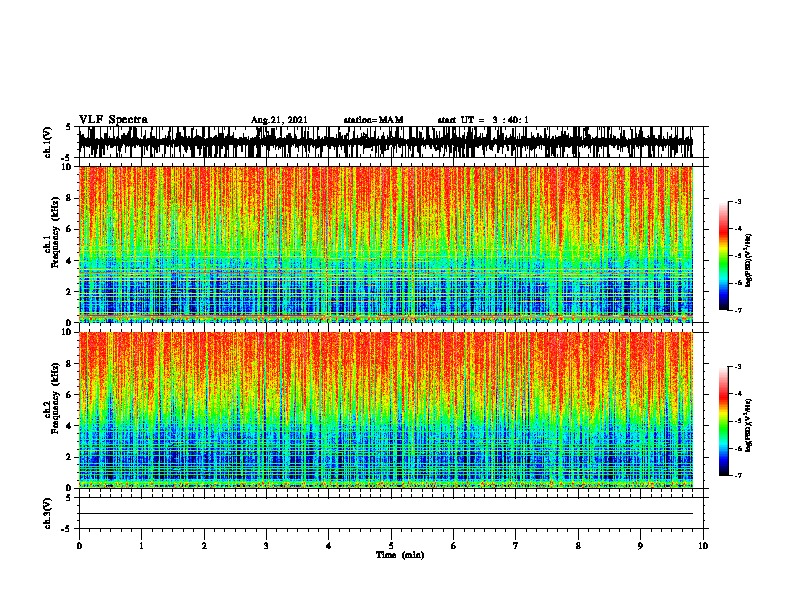Screen dimensions: 792x612
Task: Click the "-7" label on ch.1 color bar
Action: (738, 310)
